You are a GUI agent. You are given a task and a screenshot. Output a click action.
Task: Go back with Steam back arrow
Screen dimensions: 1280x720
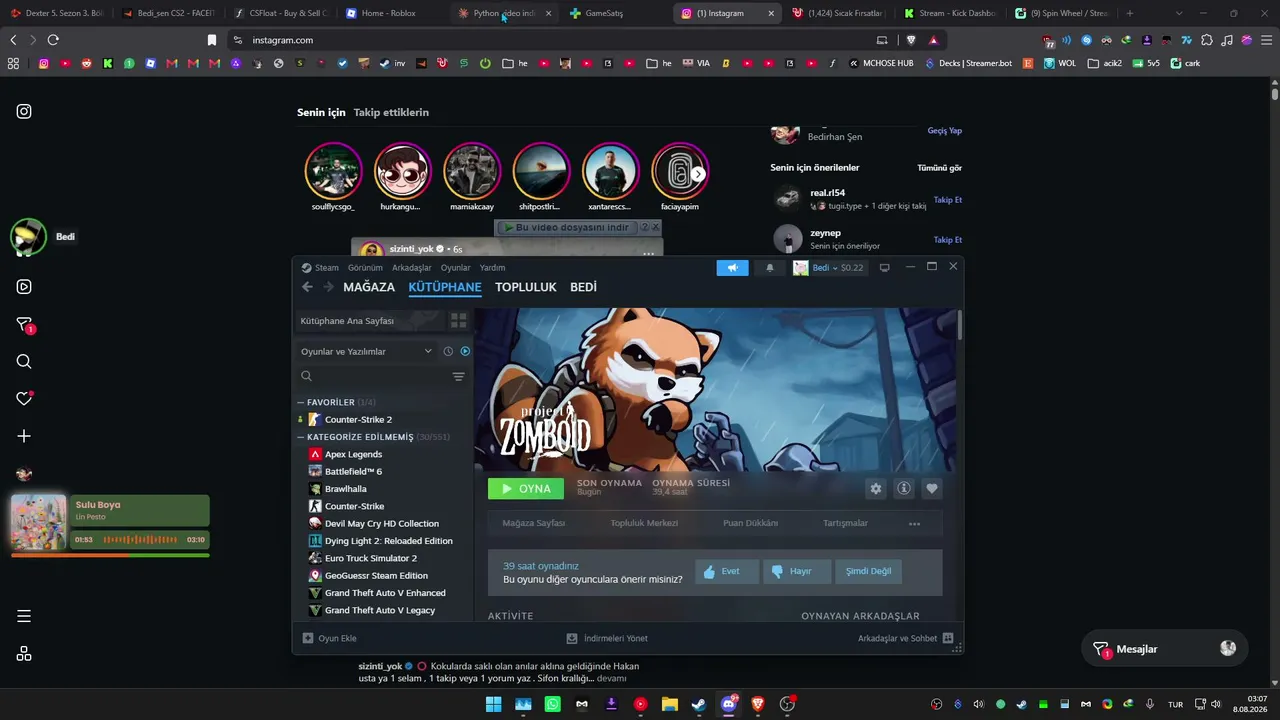point(307,287)
